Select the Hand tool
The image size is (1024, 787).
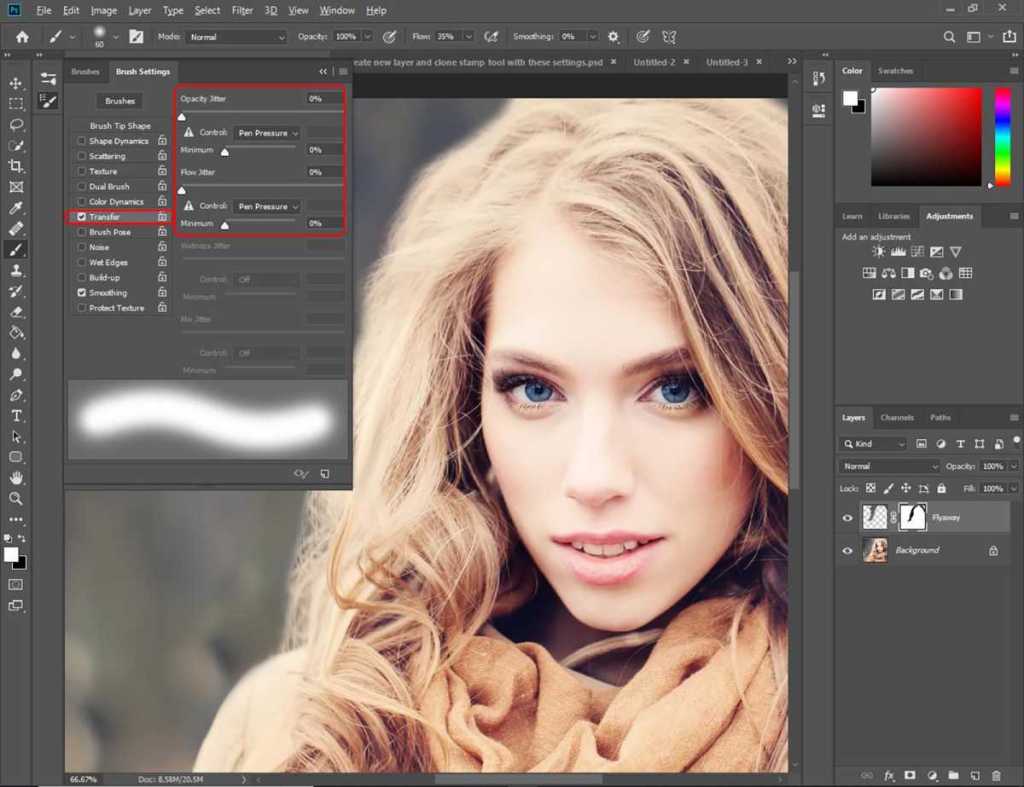[16, 478]
